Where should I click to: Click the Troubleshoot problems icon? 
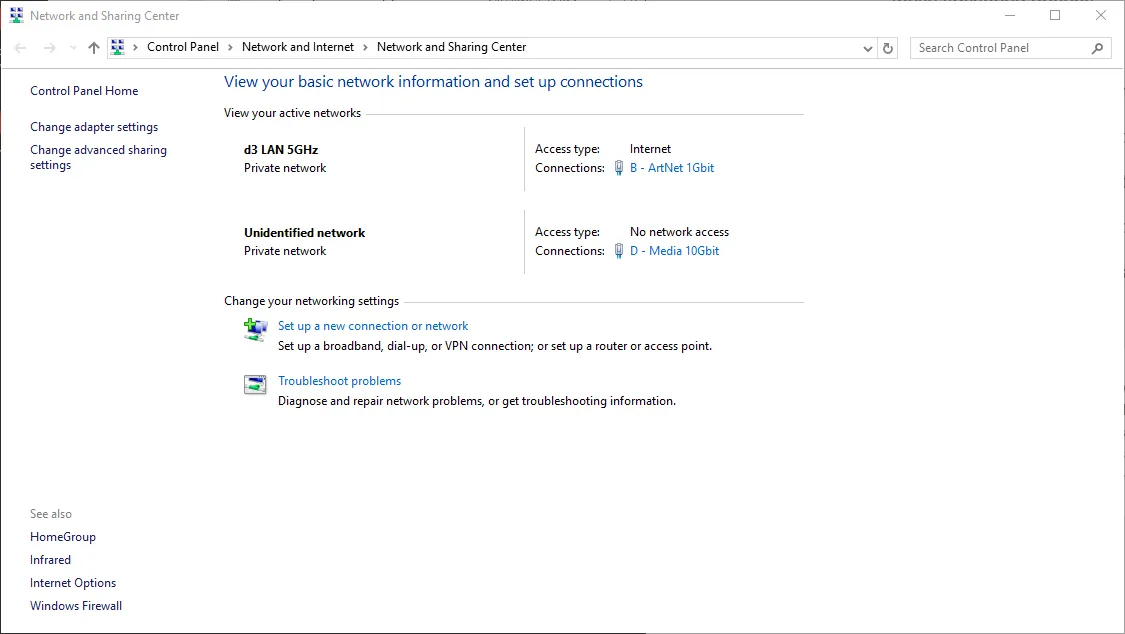(256, 385)
